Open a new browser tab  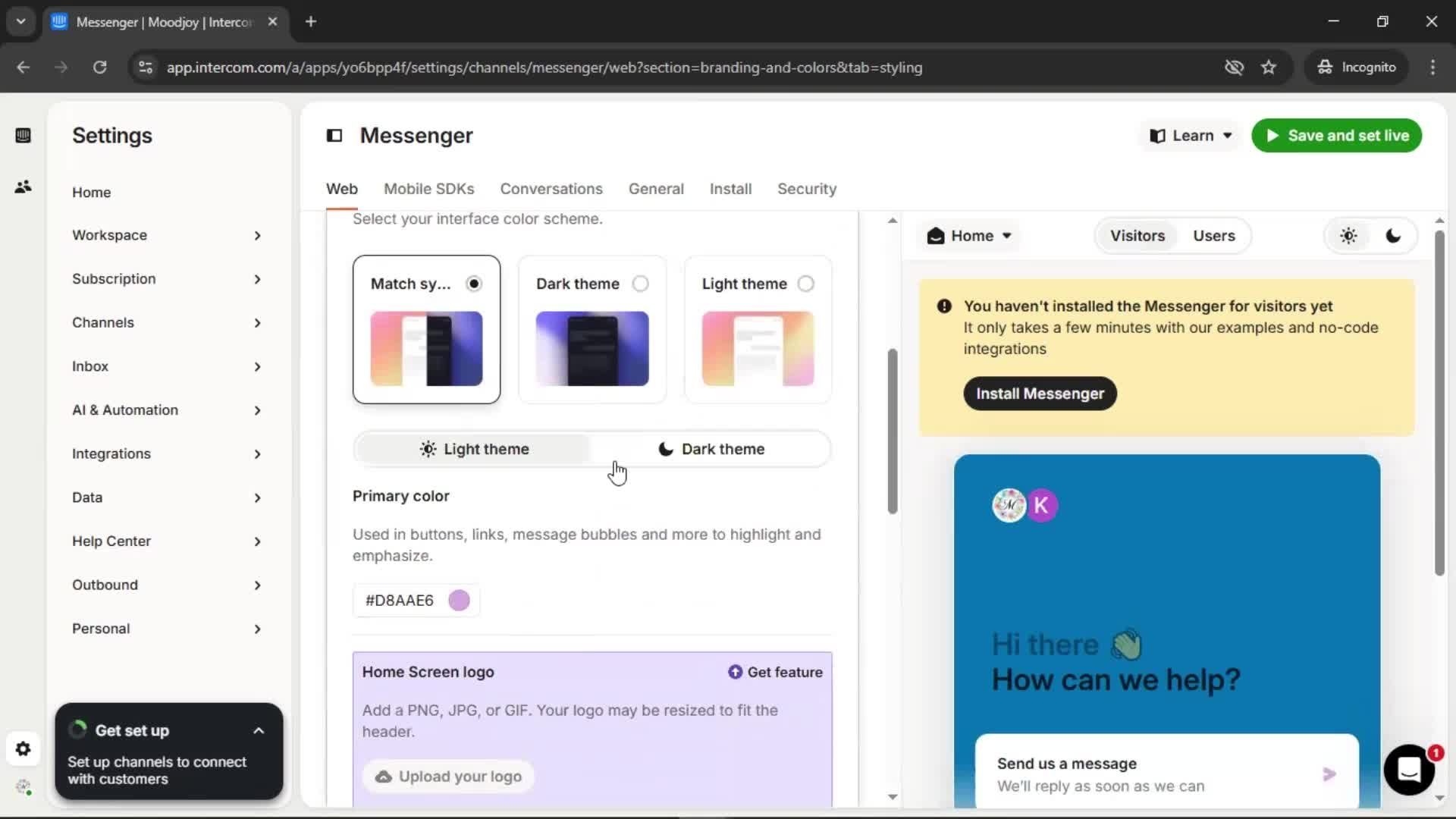pyautogui.click(x=311, y=22)
